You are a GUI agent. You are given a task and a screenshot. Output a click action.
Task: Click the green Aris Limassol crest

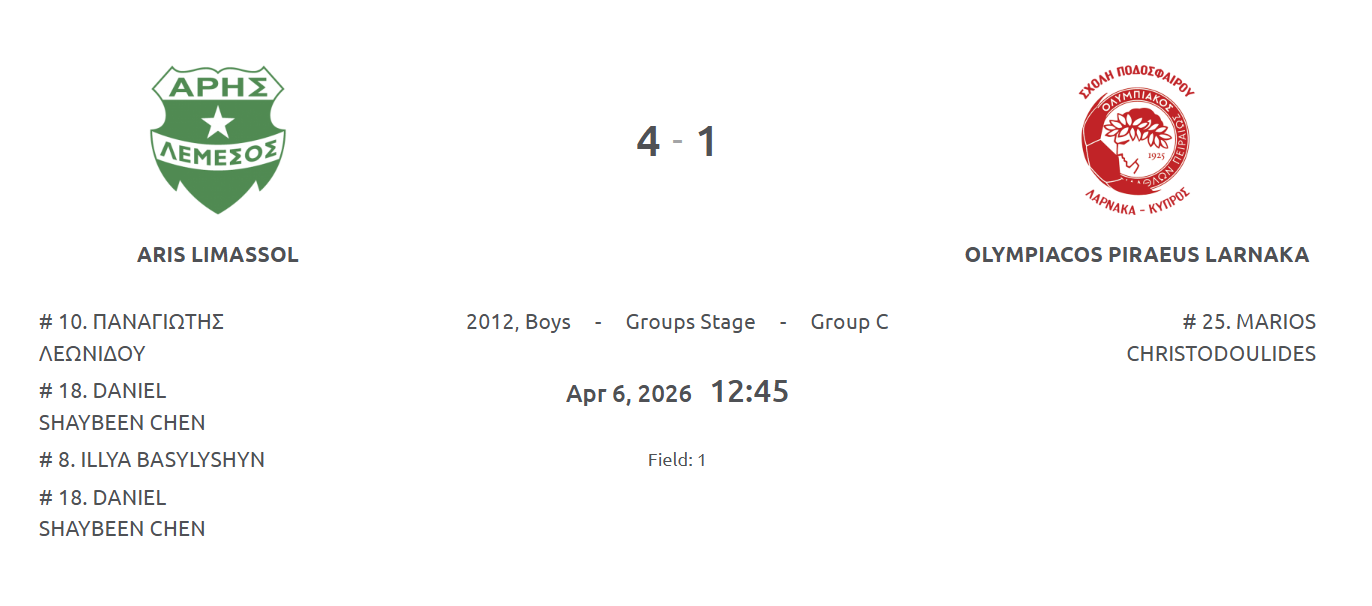coord(218,139)
